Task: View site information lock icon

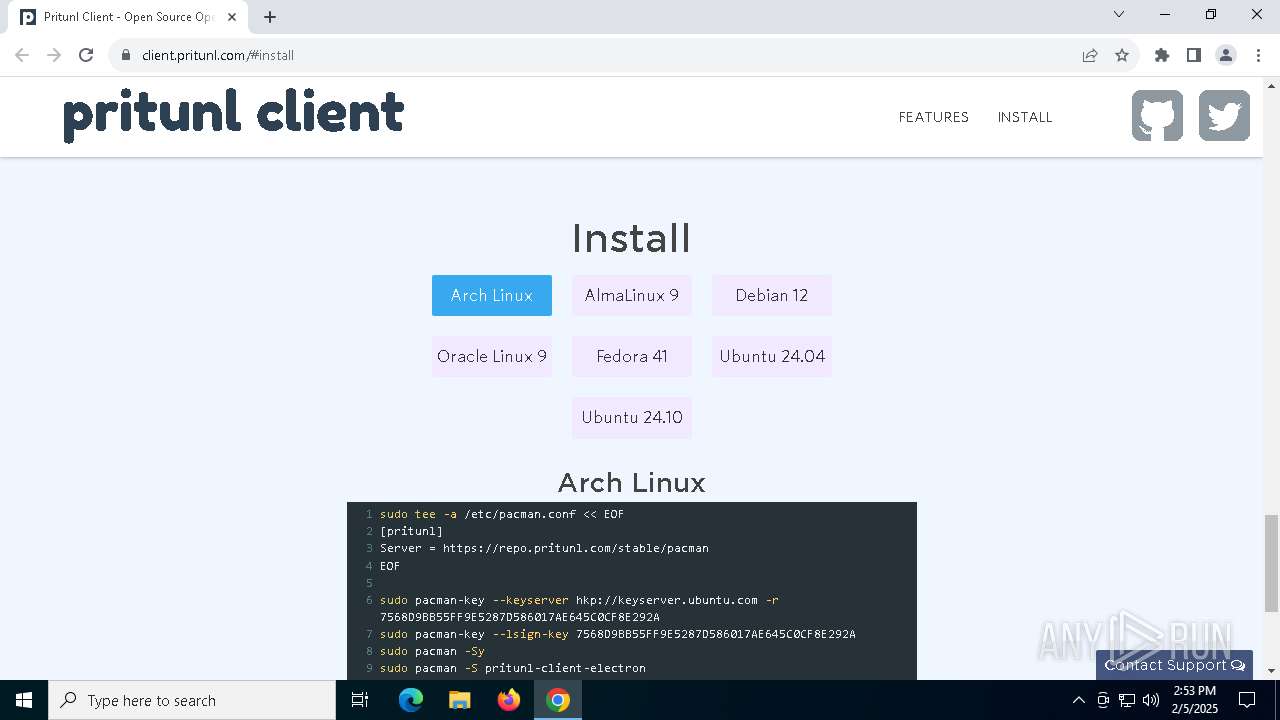Action: click(x=126, y=55)
